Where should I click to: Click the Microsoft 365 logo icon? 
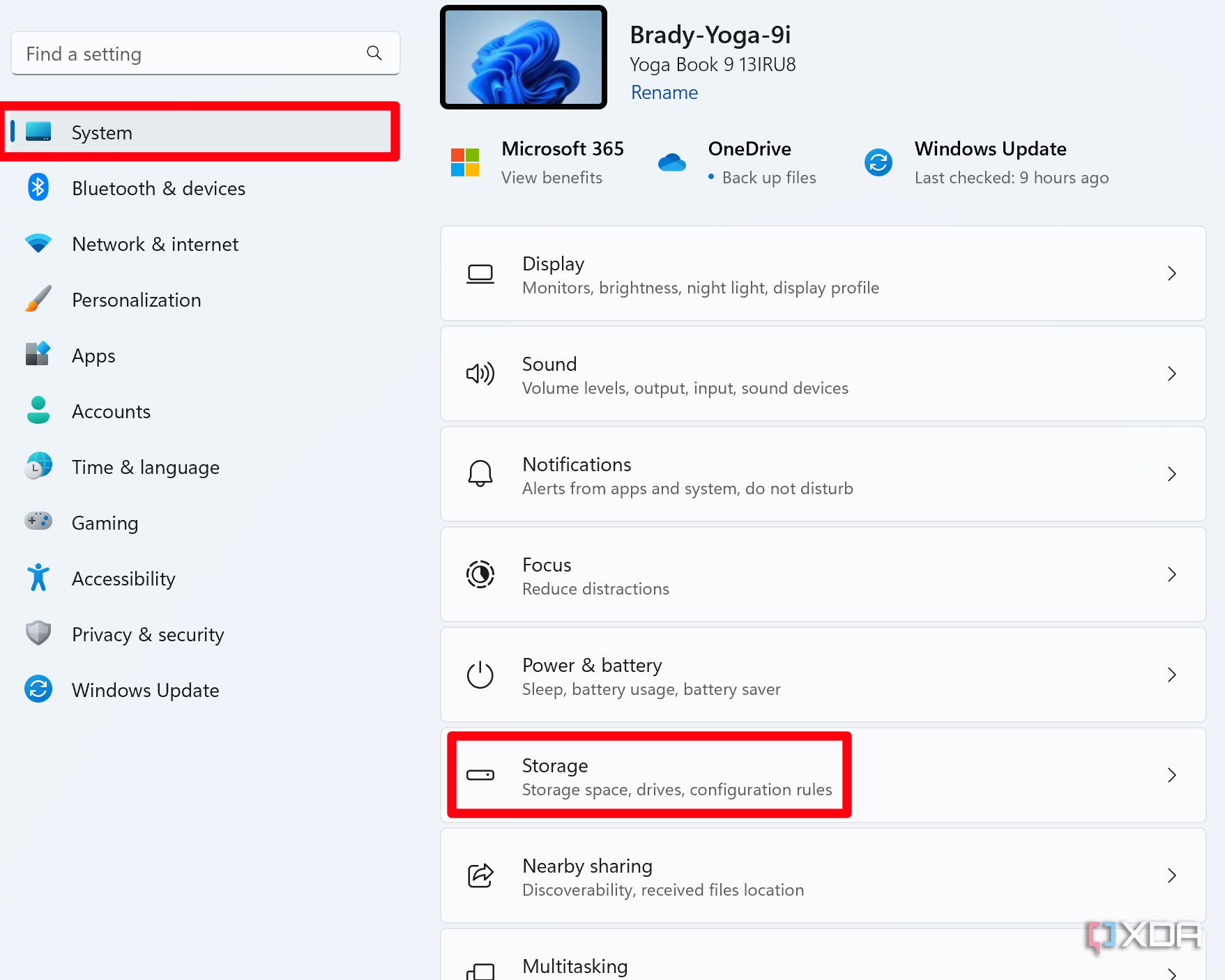464,162
